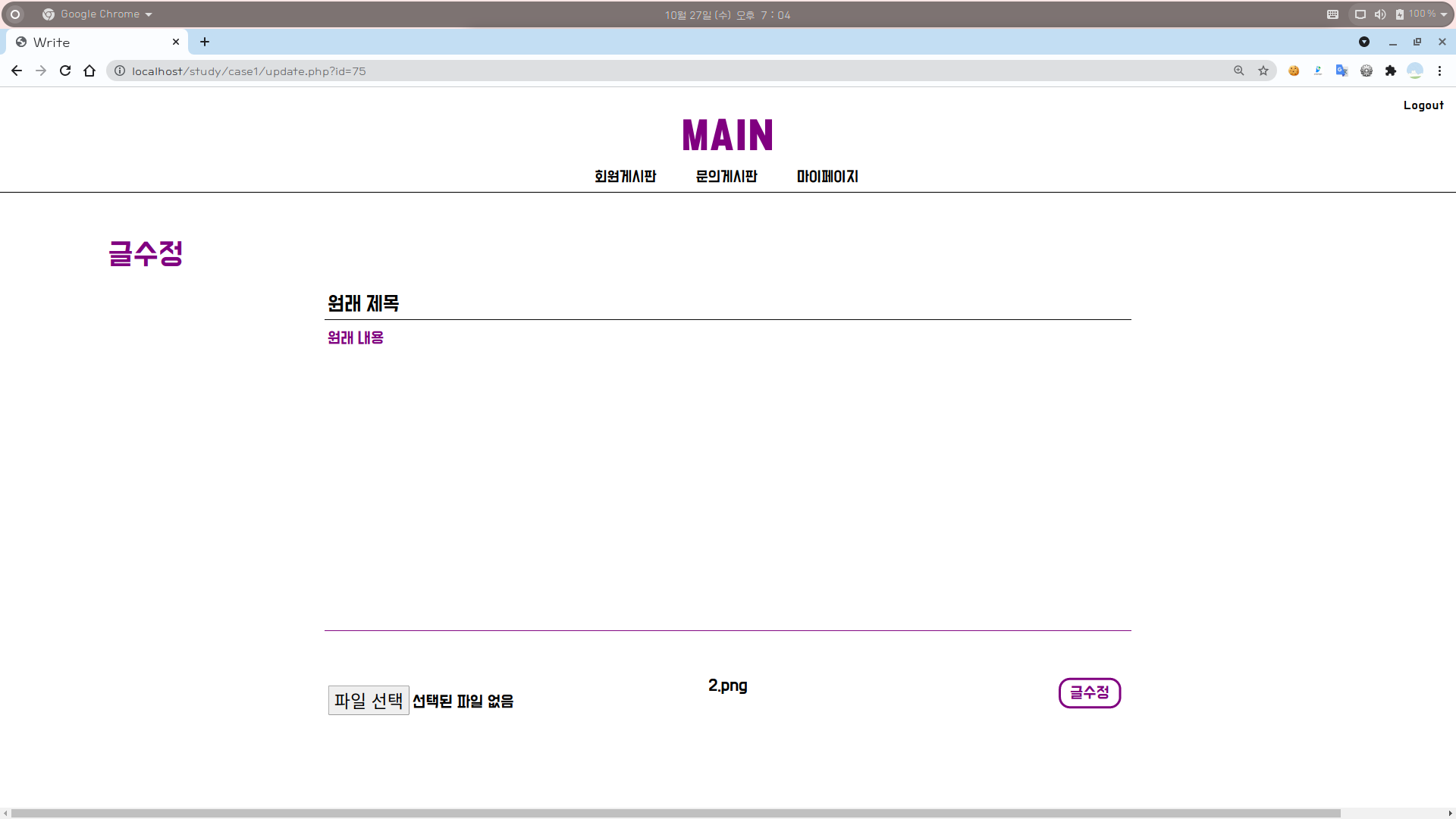1456x819 pixels.
Task: Open the zoom magnifier in address bar
Action: (x=1239, y=71)
